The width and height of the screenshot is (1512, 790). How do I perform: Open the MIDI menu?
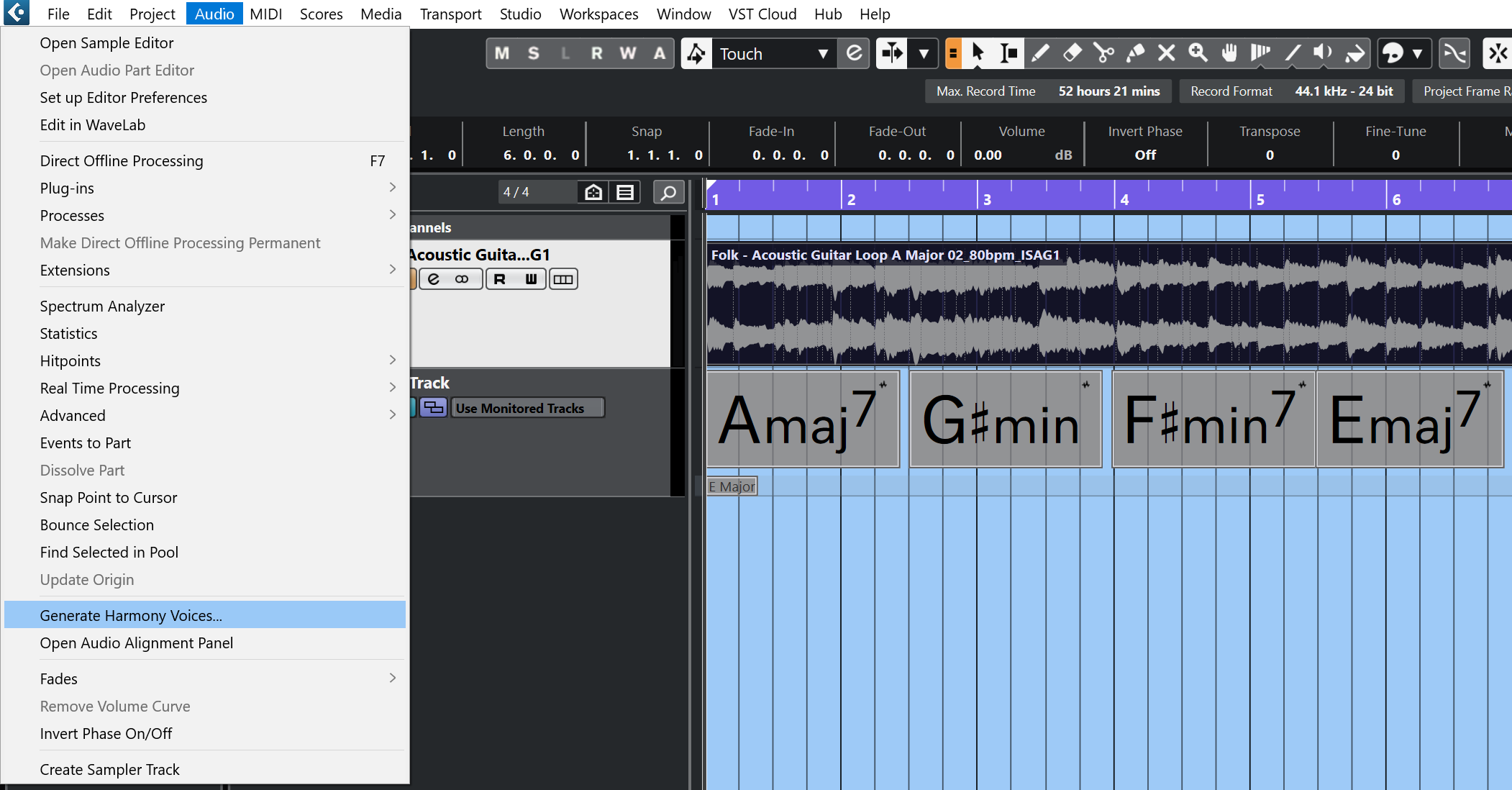265,14
